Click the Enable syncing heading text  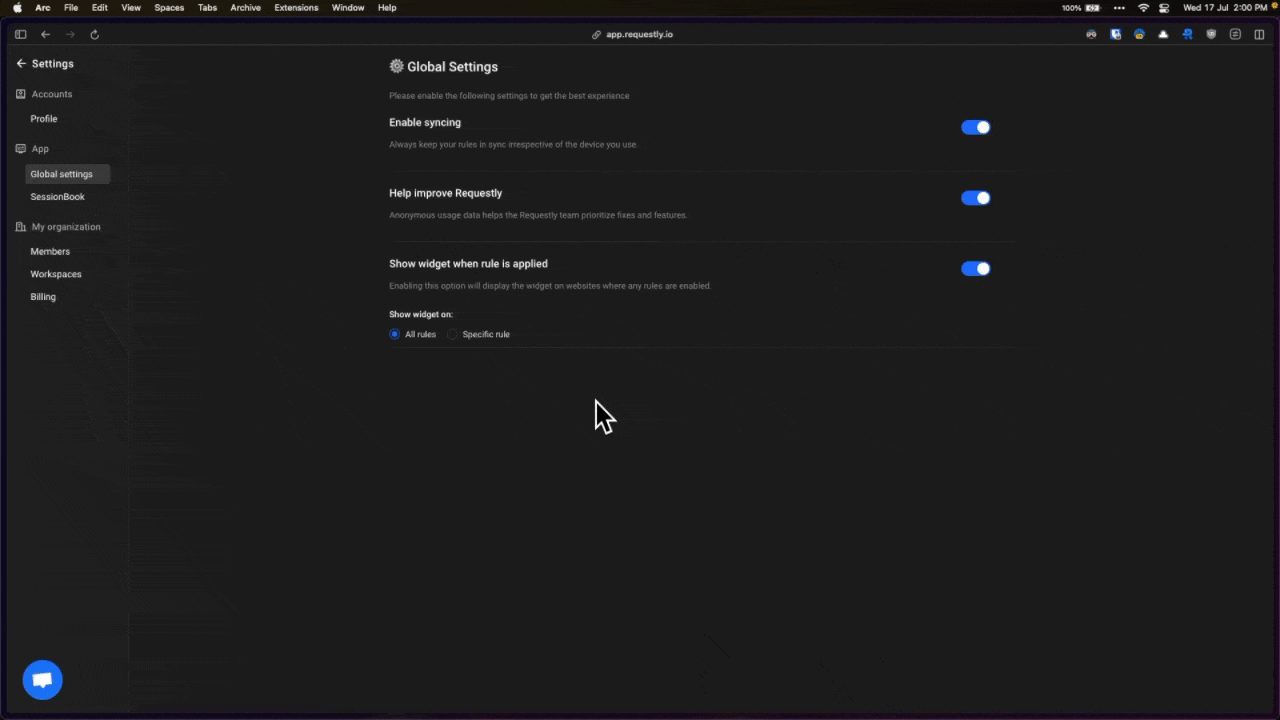[425, 122]
